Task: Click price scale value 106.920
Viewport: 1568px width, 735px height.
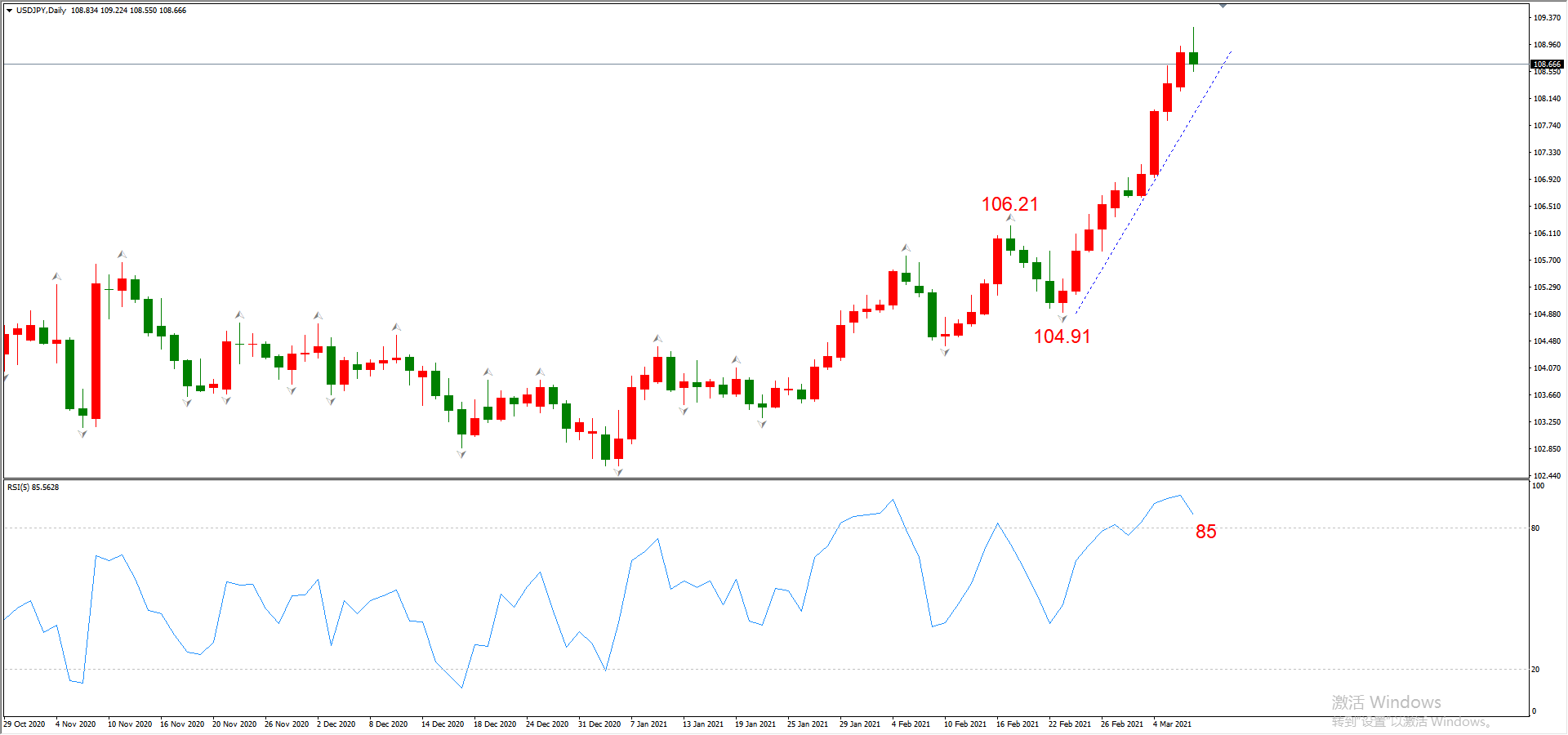Action: click(1547, 180)
